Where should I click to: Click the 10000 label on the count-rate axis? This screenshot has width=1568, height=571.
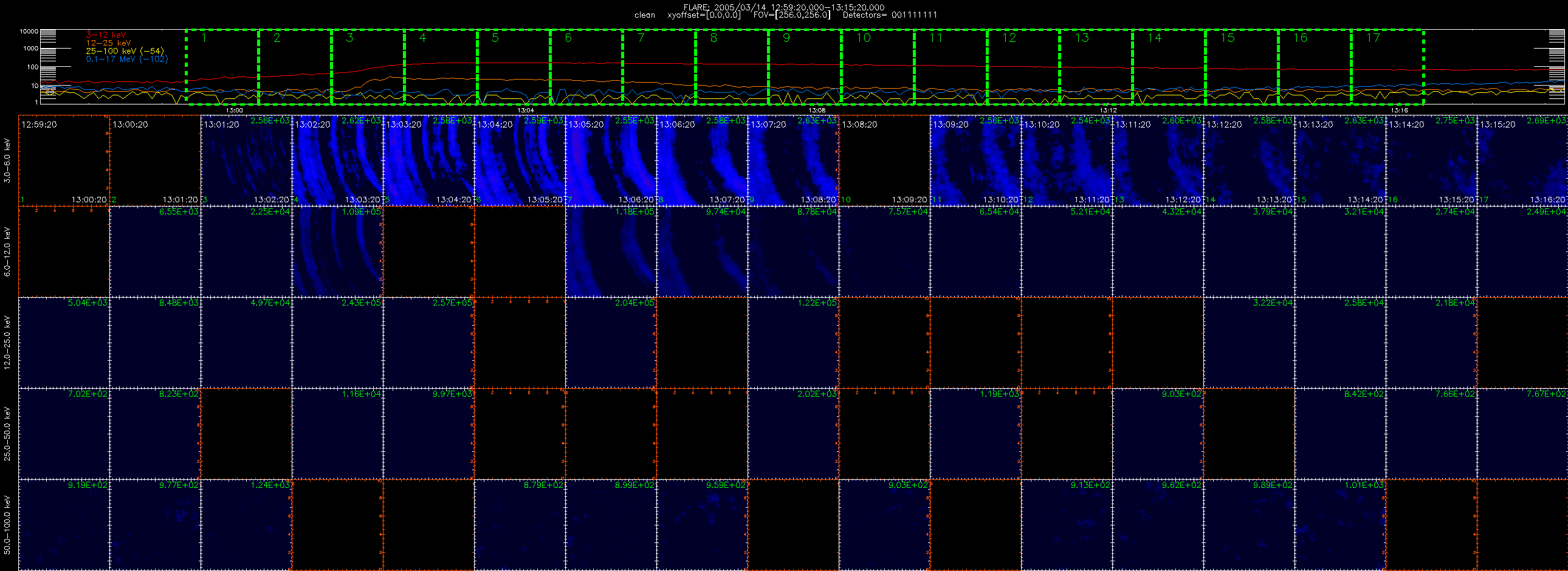pyautogui.click(x=29, y=32)
